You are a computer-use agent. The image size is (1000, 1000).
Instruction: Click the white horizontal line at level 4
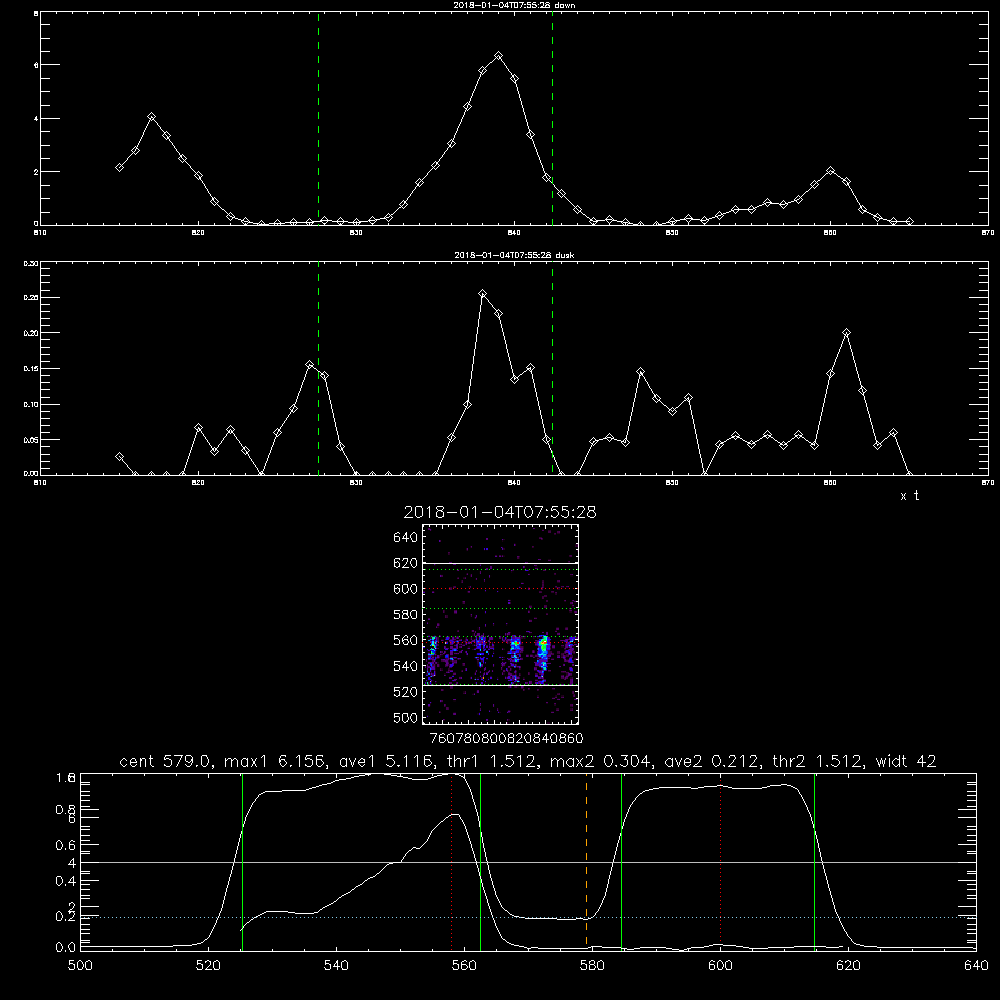point(528,862)
